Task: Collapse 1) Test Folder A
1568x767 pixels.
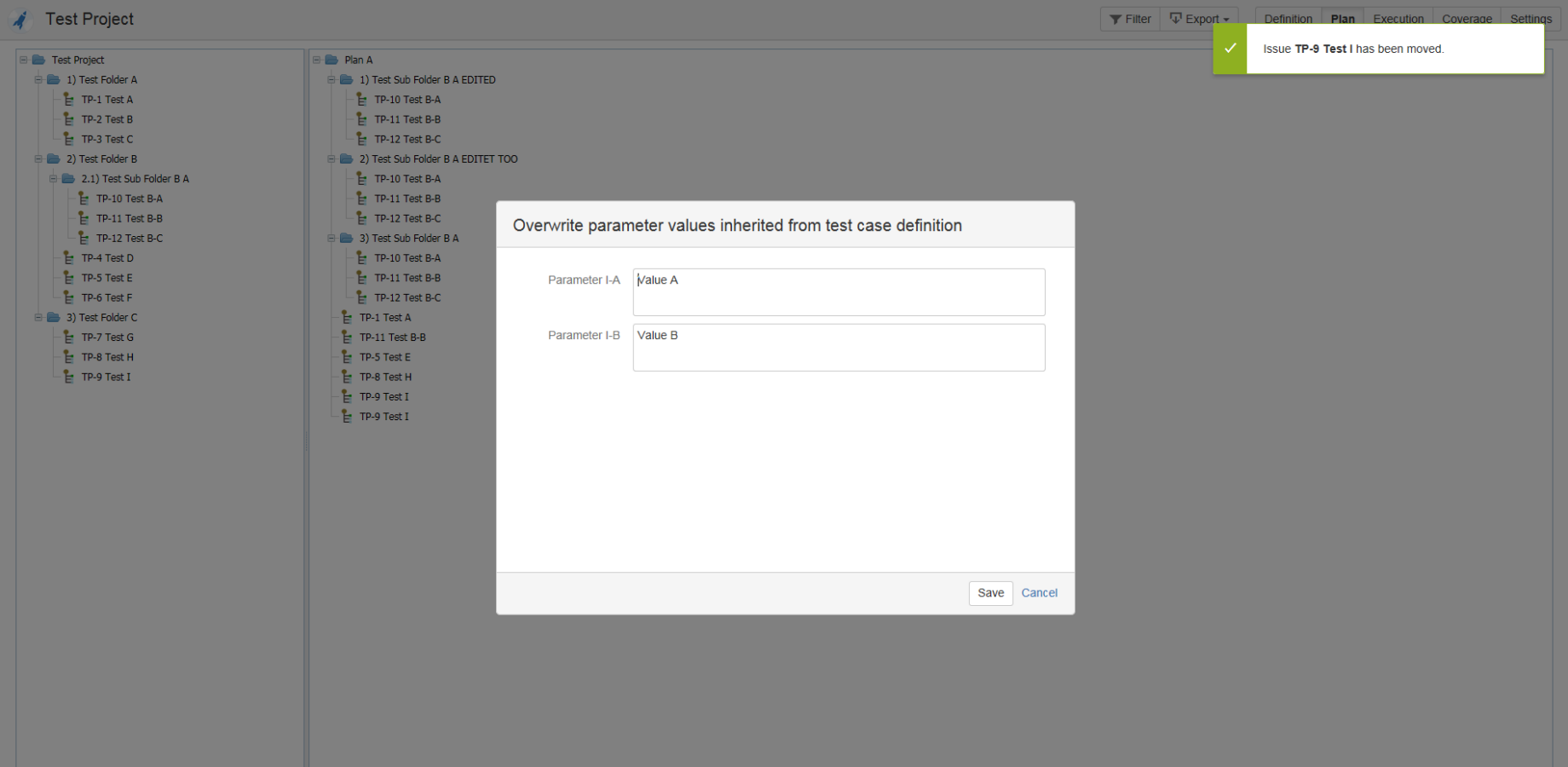Action: coord(38,79)
